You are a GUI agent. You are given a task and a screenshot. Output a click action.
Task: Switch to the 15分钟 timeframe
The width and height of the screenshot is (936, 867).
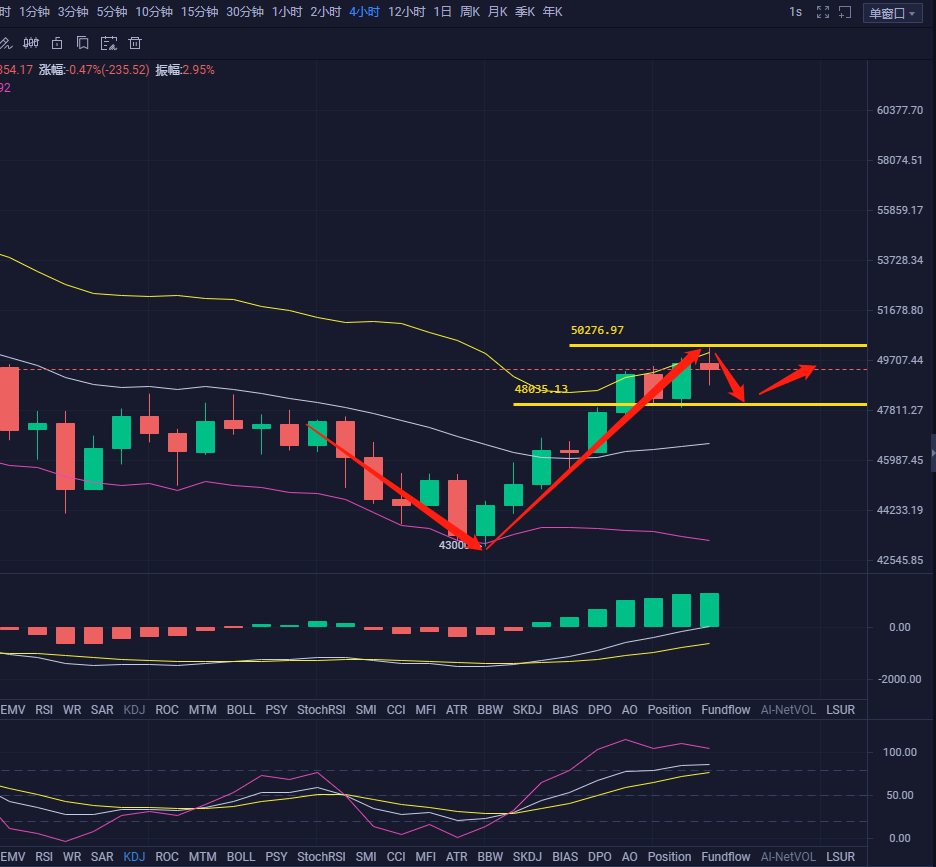coord(199,12)
